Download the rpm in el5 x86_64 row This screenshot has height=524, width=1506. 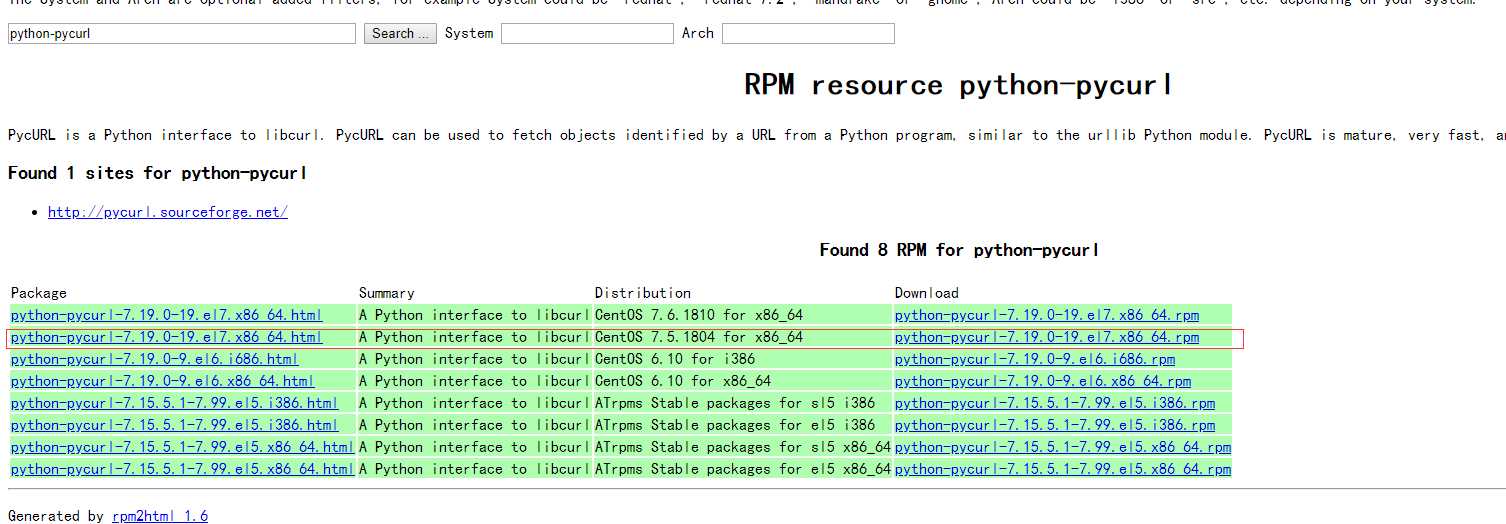[x=1063, y=469]
